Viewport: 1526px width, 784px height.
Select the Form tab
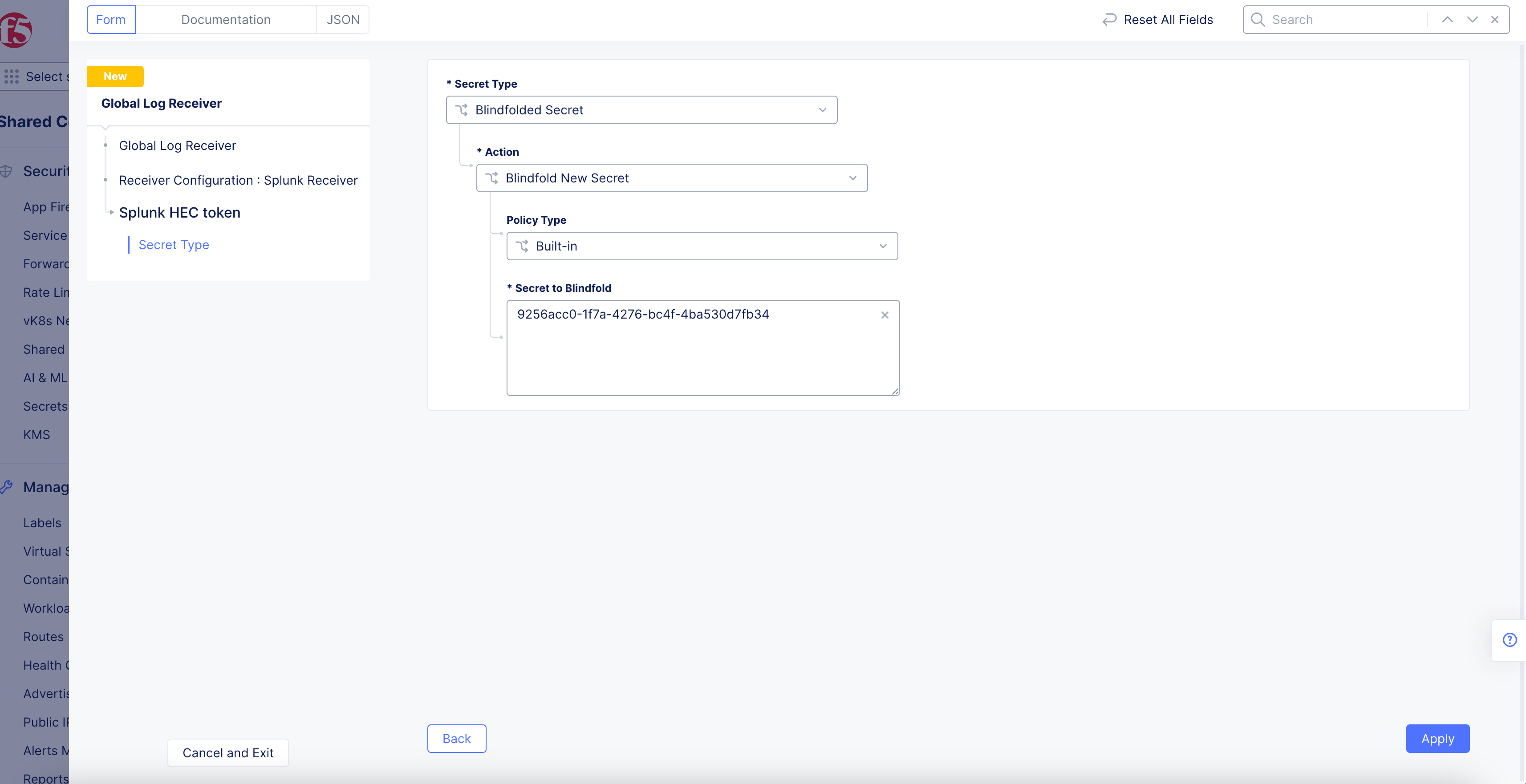(x=111, y=20)
